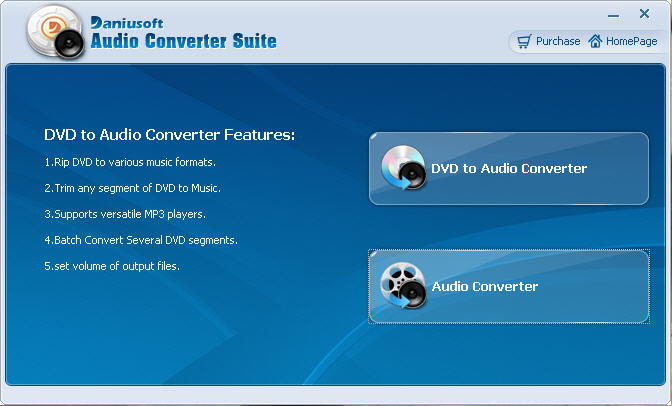Select the Batch Convert Several DVD segments line
Viewport: 672px width, 406px height.
141,240
